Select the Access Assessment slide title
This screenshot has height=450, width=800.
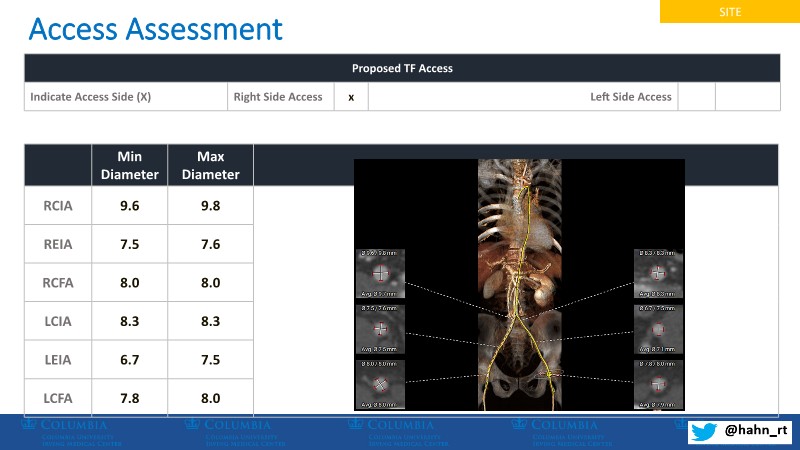point(155,29)
